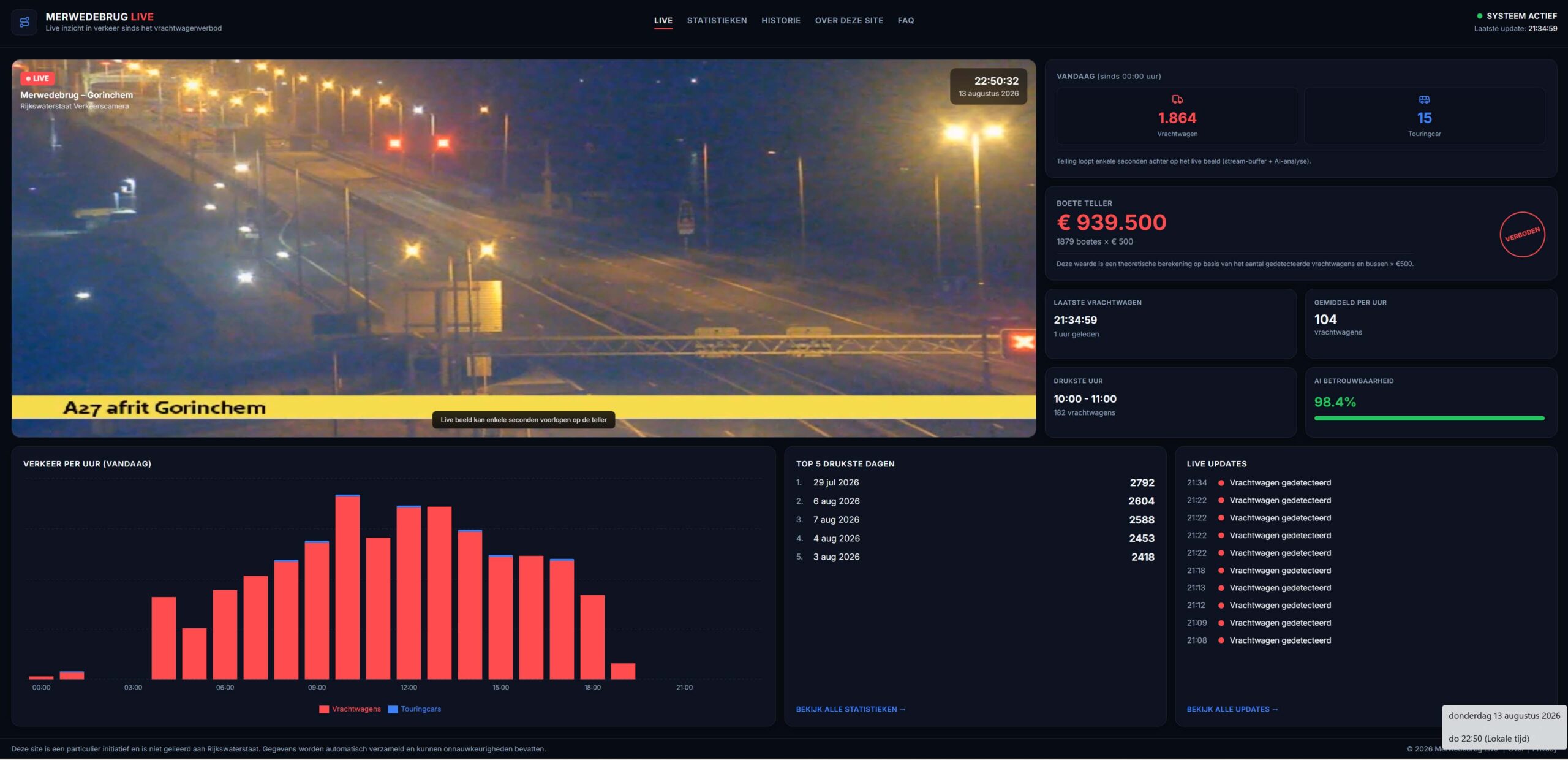Click the Merwedebrug live camera feed
This screenshot has width=1568, height=760.
coord(524,248)
